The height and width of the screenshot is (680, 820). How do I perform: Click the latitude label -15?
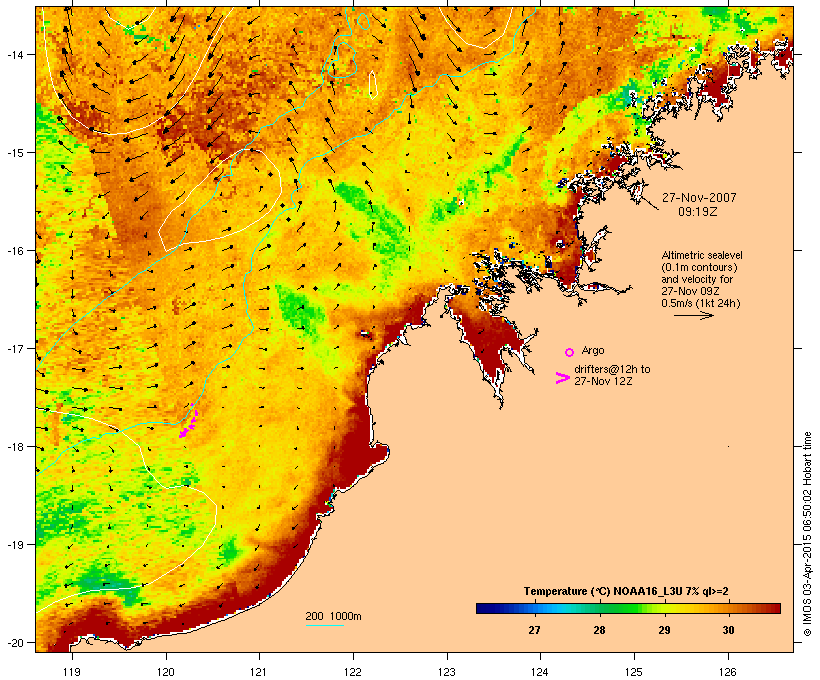click(x=14, y=153)
